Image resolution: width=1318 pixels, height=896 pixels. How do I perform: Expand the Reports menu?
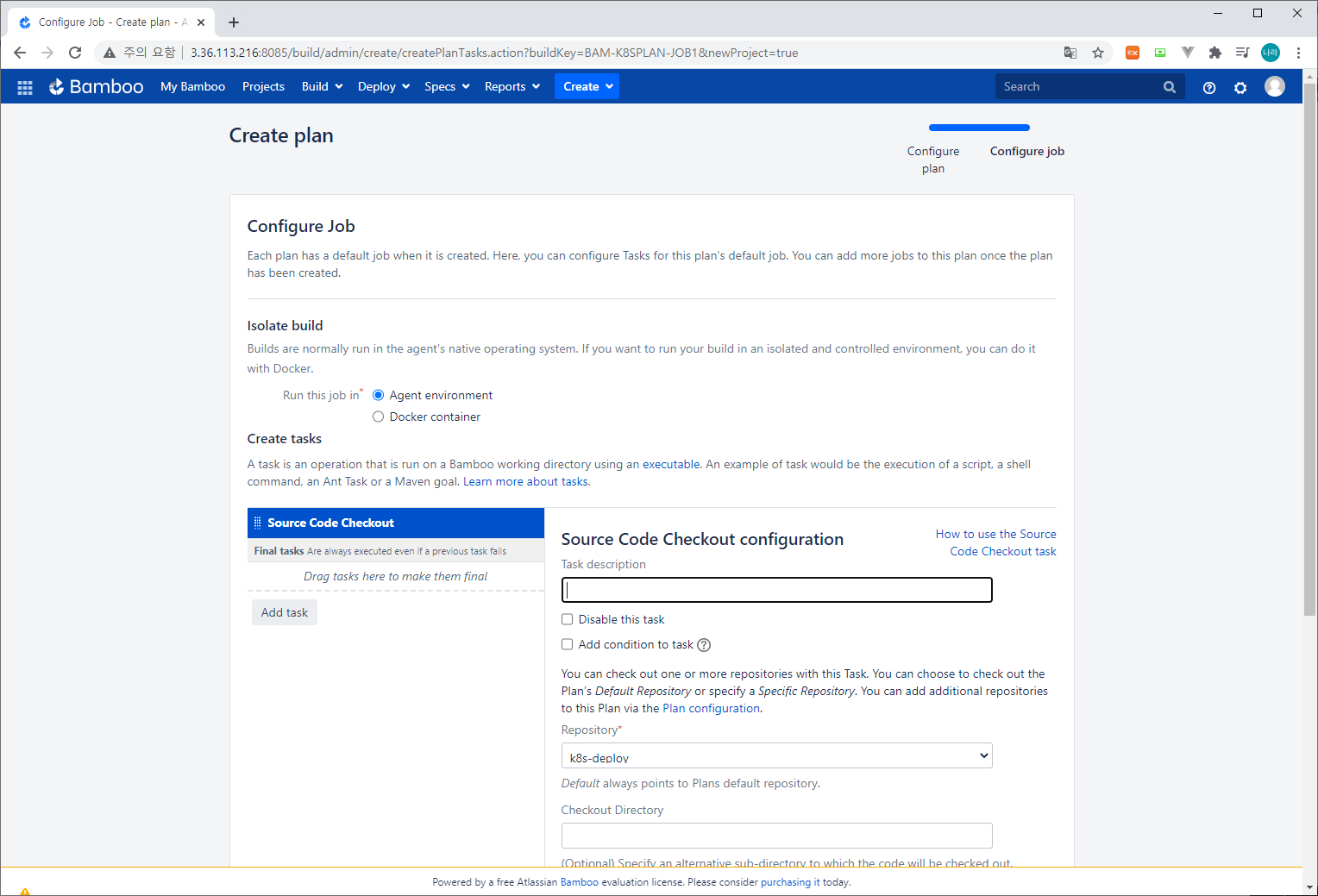point(512,86)
